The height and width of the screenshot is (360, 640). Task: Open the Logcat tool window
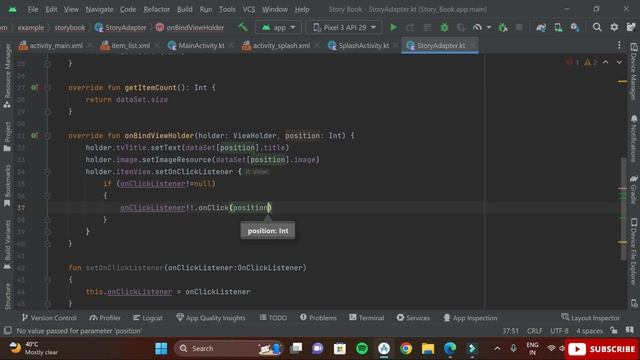coord(148,318)
